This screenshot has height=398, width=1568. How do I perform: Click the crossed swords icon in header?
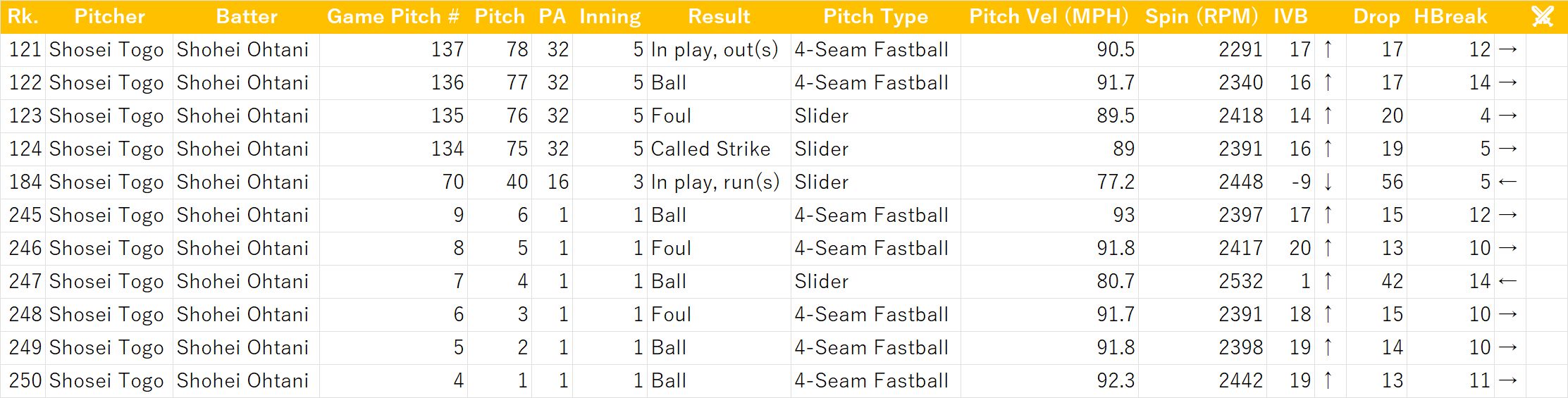pyautogui.click(x=1543, y=16)
